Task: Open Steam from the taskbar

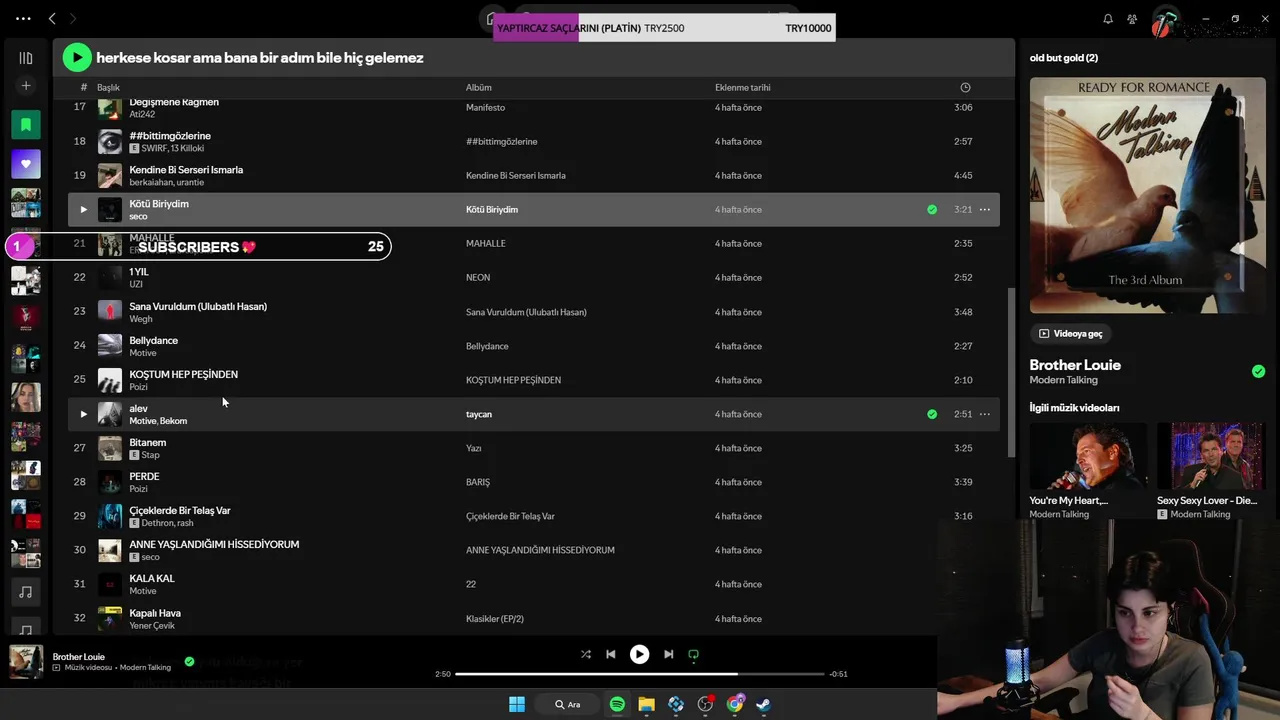Action: click(x=763, y=704)
